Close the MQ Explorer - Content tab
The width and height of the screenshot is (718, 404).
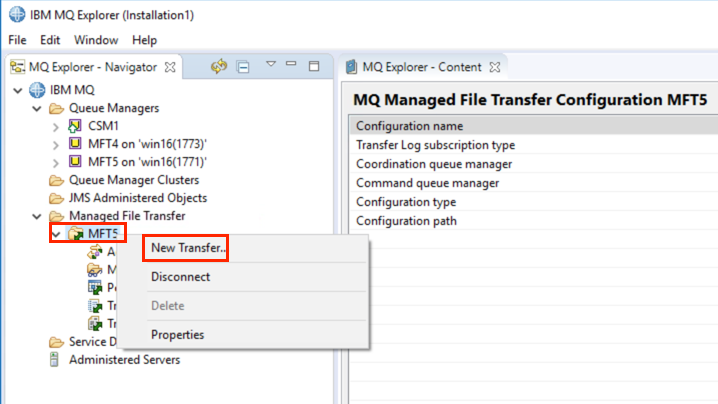point(495,67)
